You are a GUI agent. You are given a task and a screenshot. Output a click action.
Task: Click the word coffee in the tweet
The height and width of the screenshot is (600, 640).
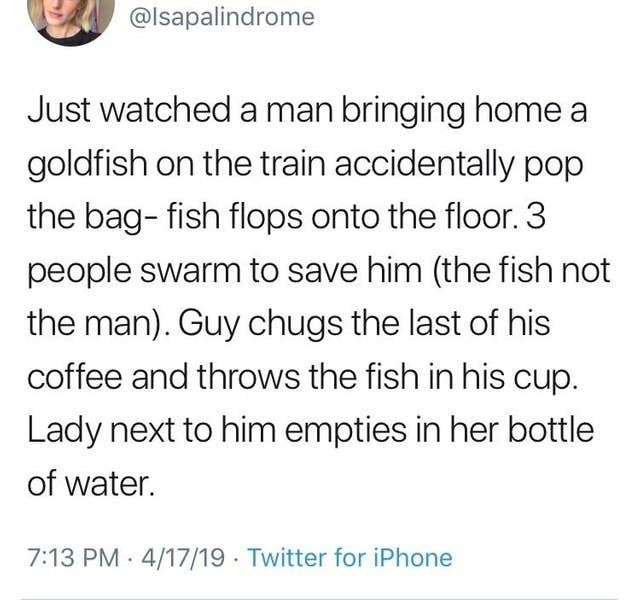pyautogui.click(x=75, y=376)
